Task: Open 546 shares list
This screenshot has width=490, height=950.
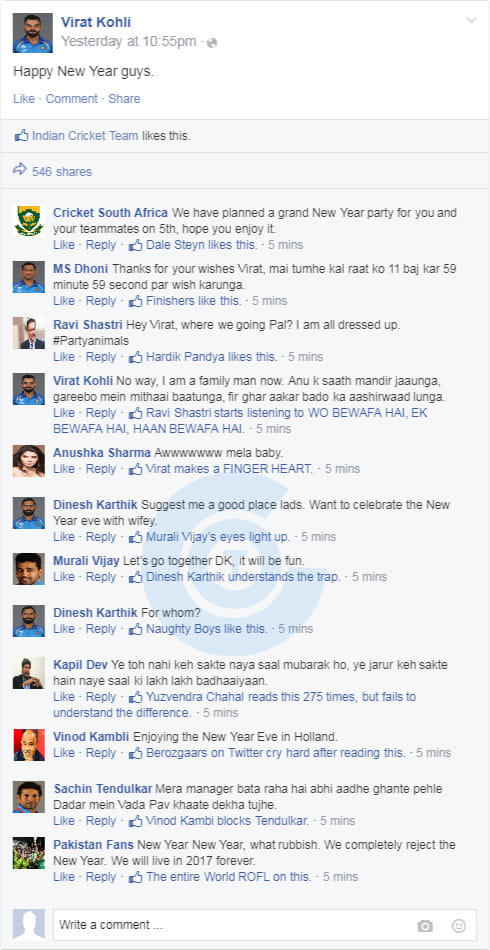Action: tap(62, 171)
